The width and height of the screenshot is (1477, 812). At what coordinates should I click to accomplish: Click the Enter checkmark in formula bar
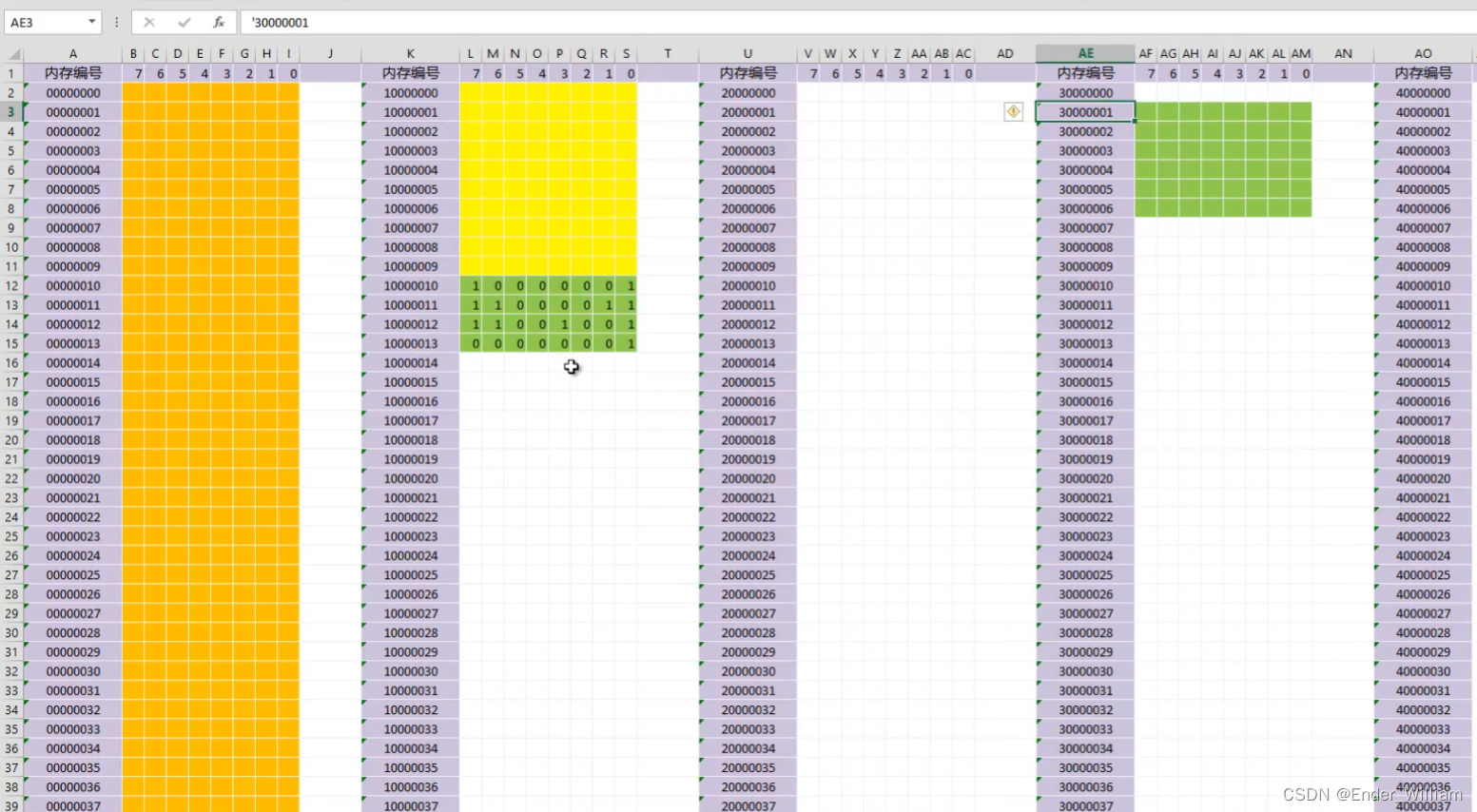184,22
